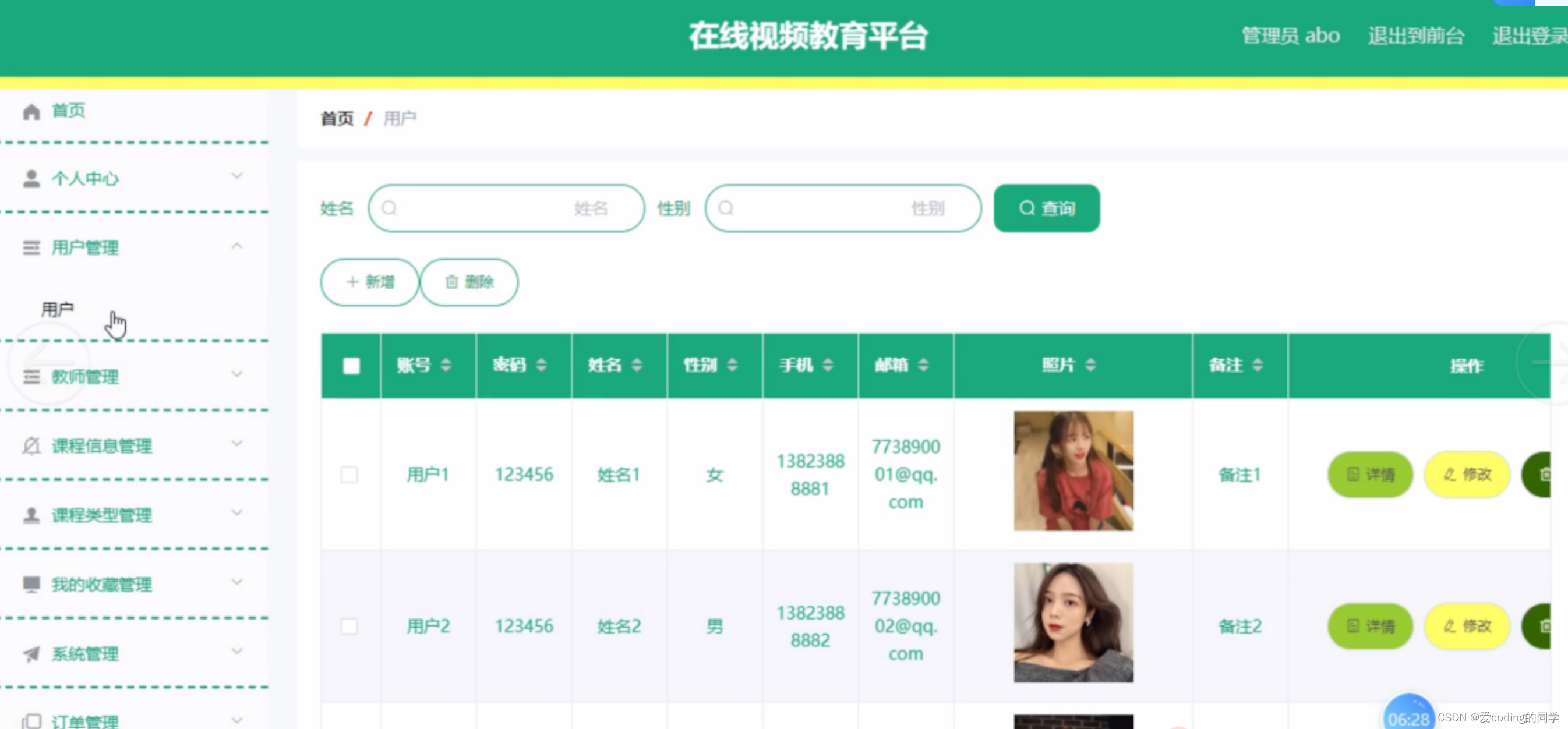Sort table by 密码 column arrows
Screen dimensions: 1568x729
pos(542,364)
